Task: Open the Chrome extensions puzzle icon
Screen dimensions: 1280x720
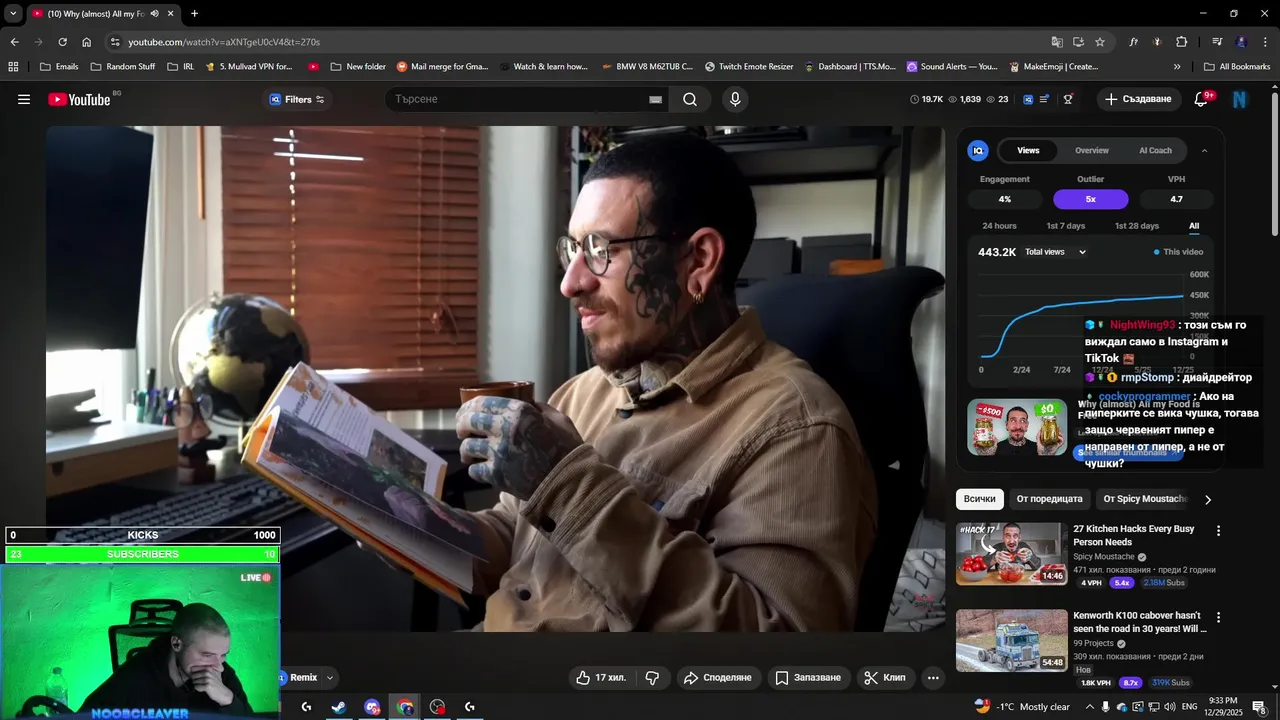Action: 1181,42
